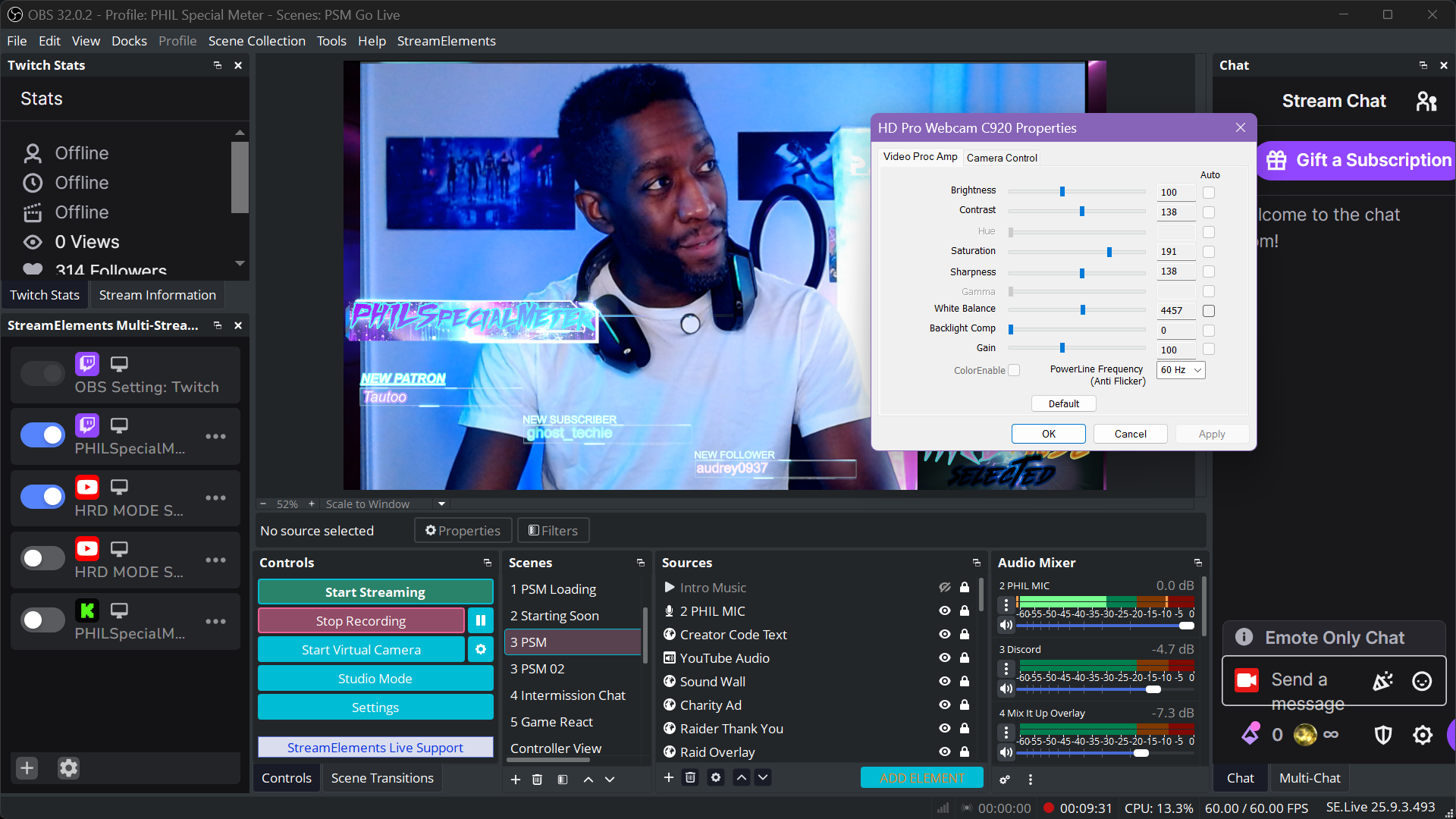Open source properties gear in Sources toolbar
The width and height of the screenshot is (1456, 819).
coord(715,777)
